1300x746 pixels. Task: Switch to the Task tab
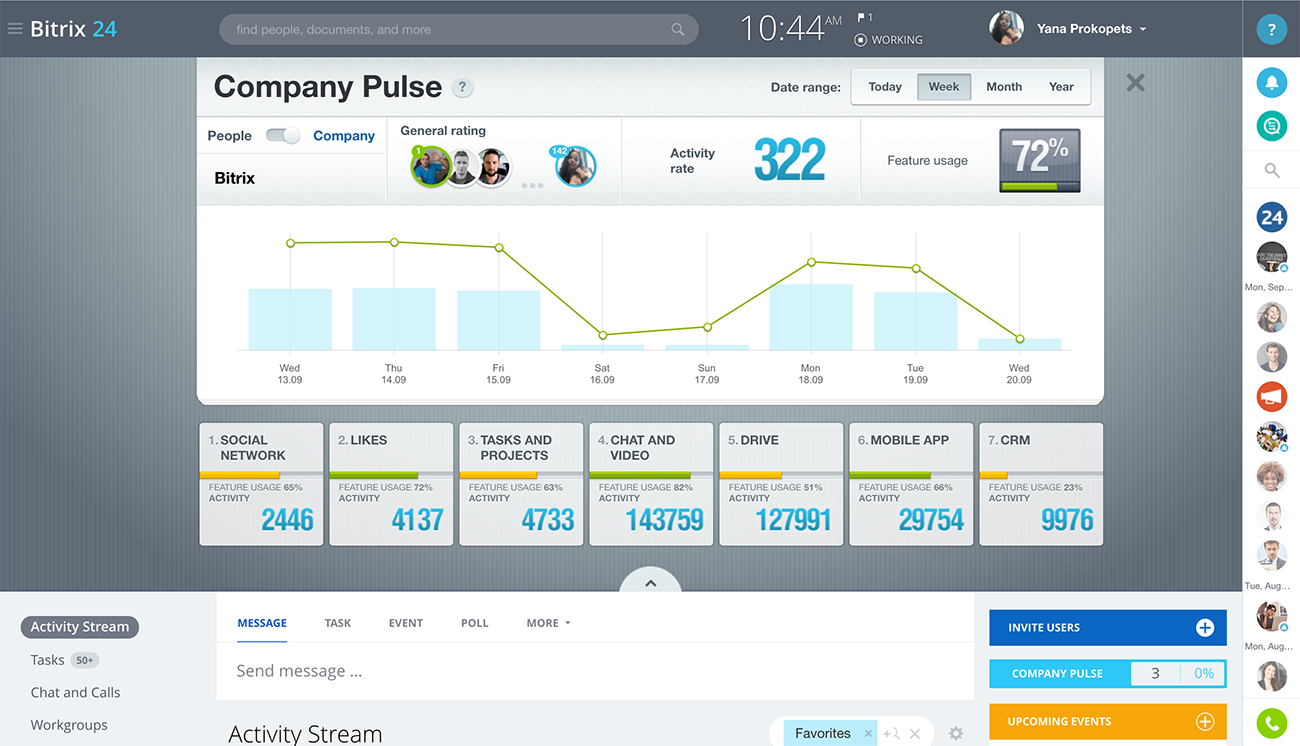click(x=338, y=623)
